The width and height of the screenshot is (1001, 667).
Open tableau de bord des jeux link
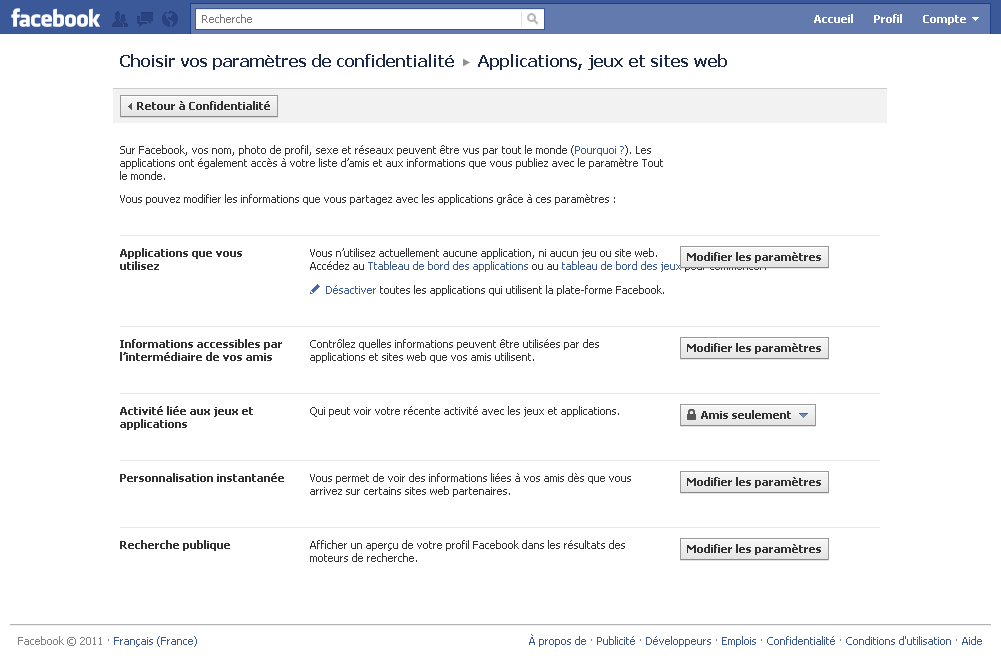click(x=621, y=266)
